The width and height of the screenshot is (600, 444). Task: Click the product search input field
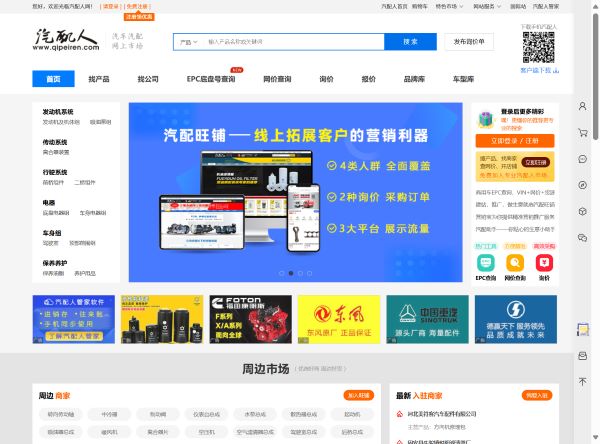point(292,42)
